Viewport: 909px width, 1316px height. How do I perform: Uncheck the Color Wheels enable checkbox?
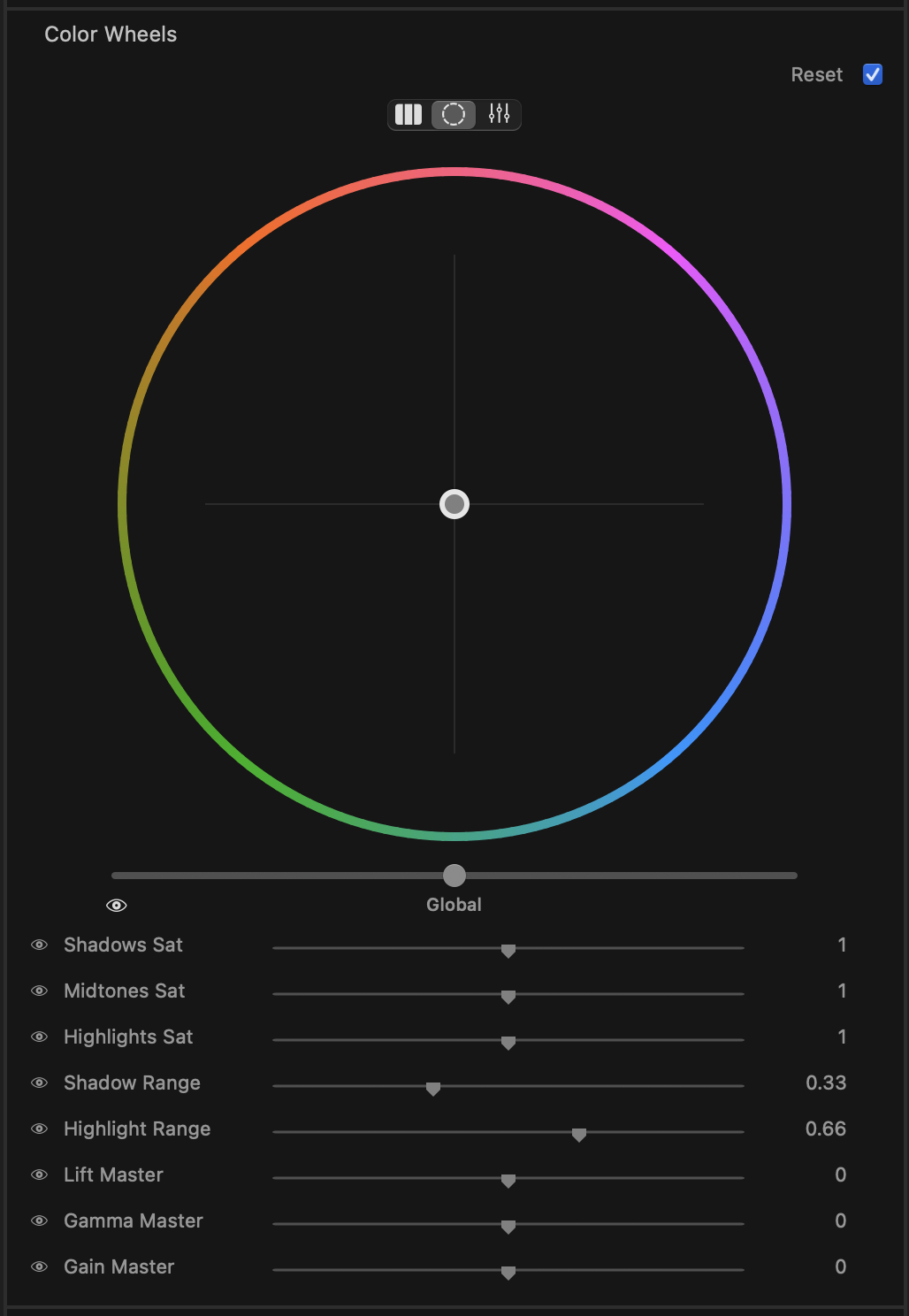point(873,74)
